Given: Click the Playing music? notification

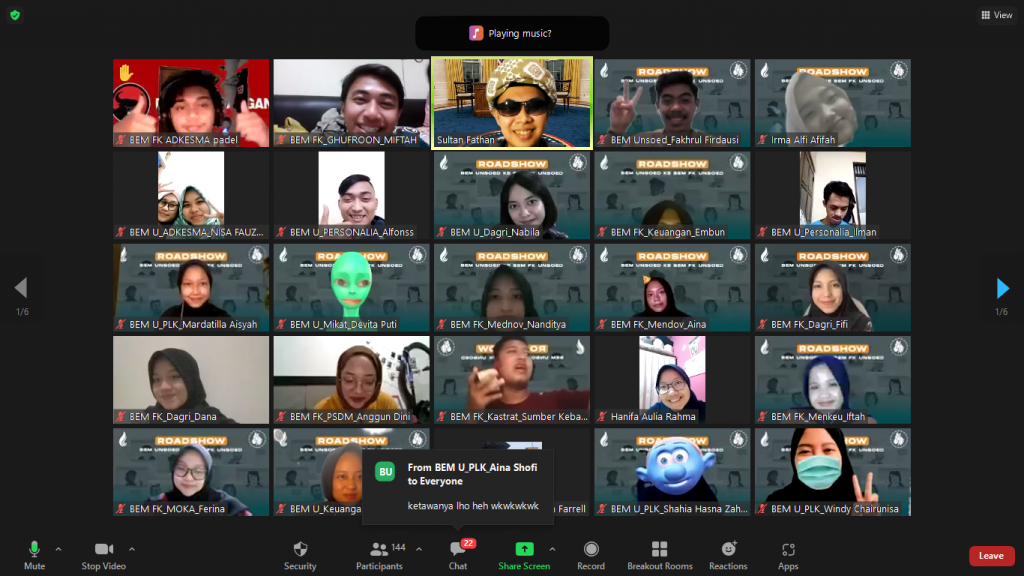Looking at the screenshot, I should (x=511, y=33).
